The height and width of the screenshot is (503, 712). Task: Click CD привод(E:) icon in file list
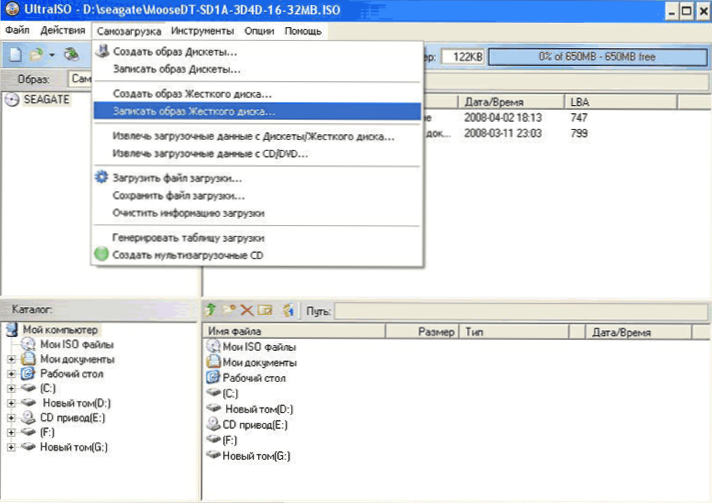(213, 424)
